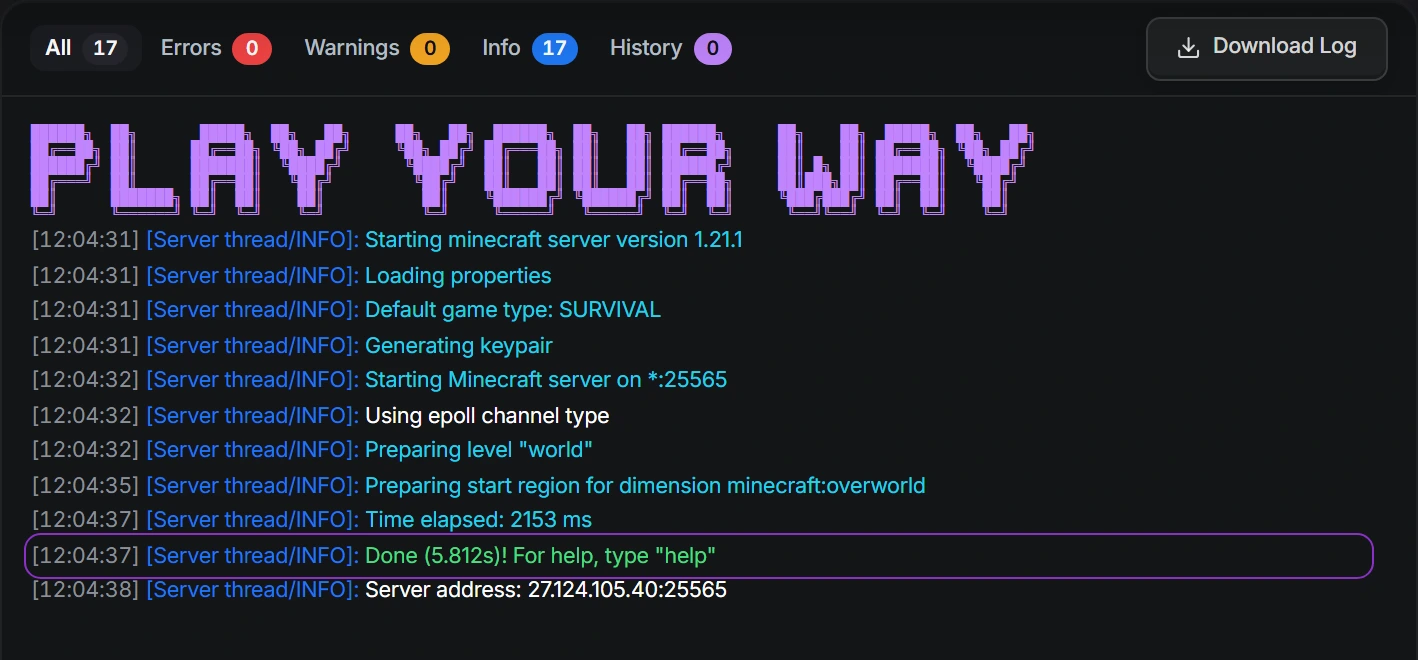
Task: Click 'Starting Minecraft server on *:25565' entry
Action: point(380,380)
